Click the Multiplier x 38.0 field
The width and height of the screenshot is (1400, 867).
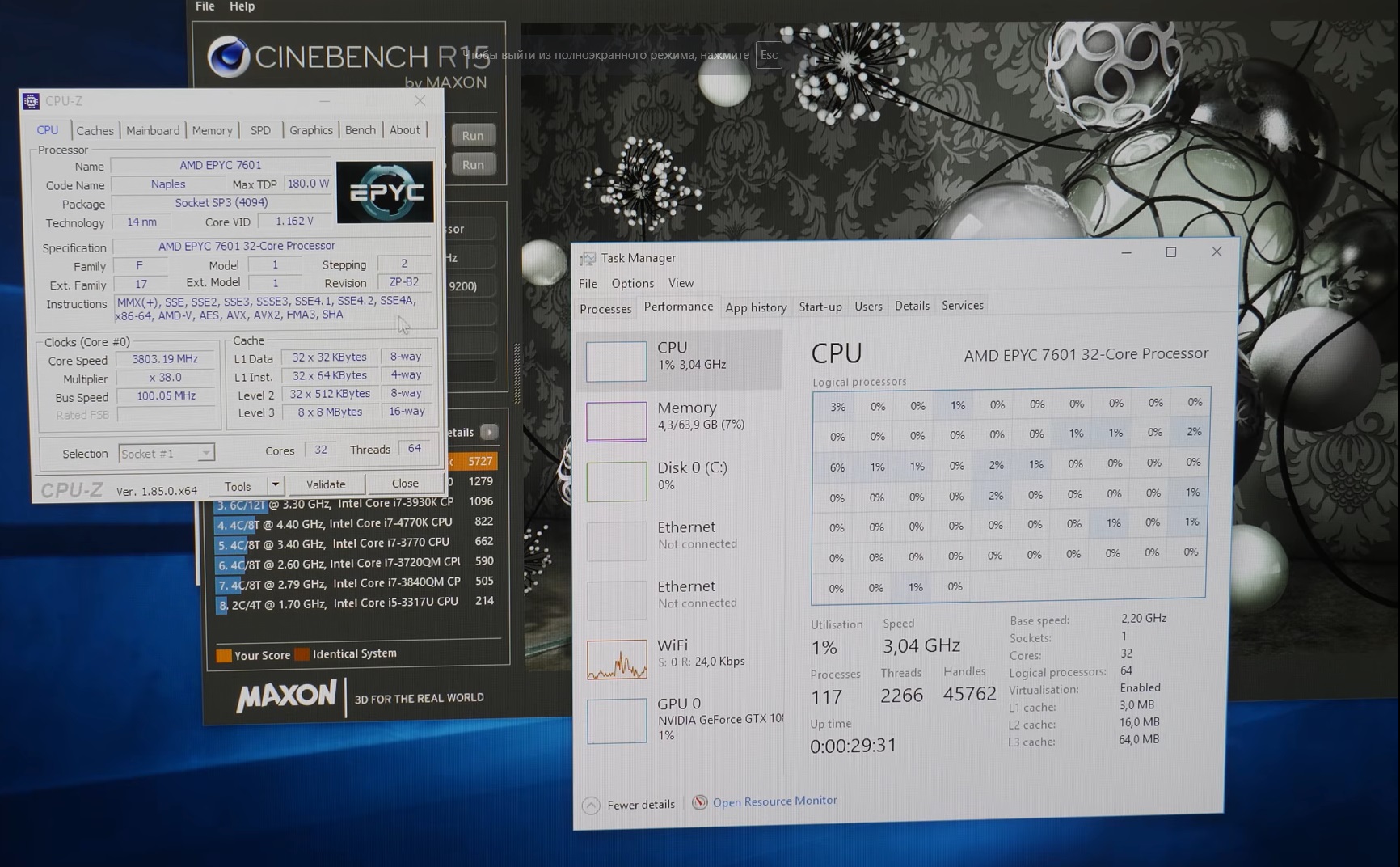pyautogui.click(x=166, y=378)
